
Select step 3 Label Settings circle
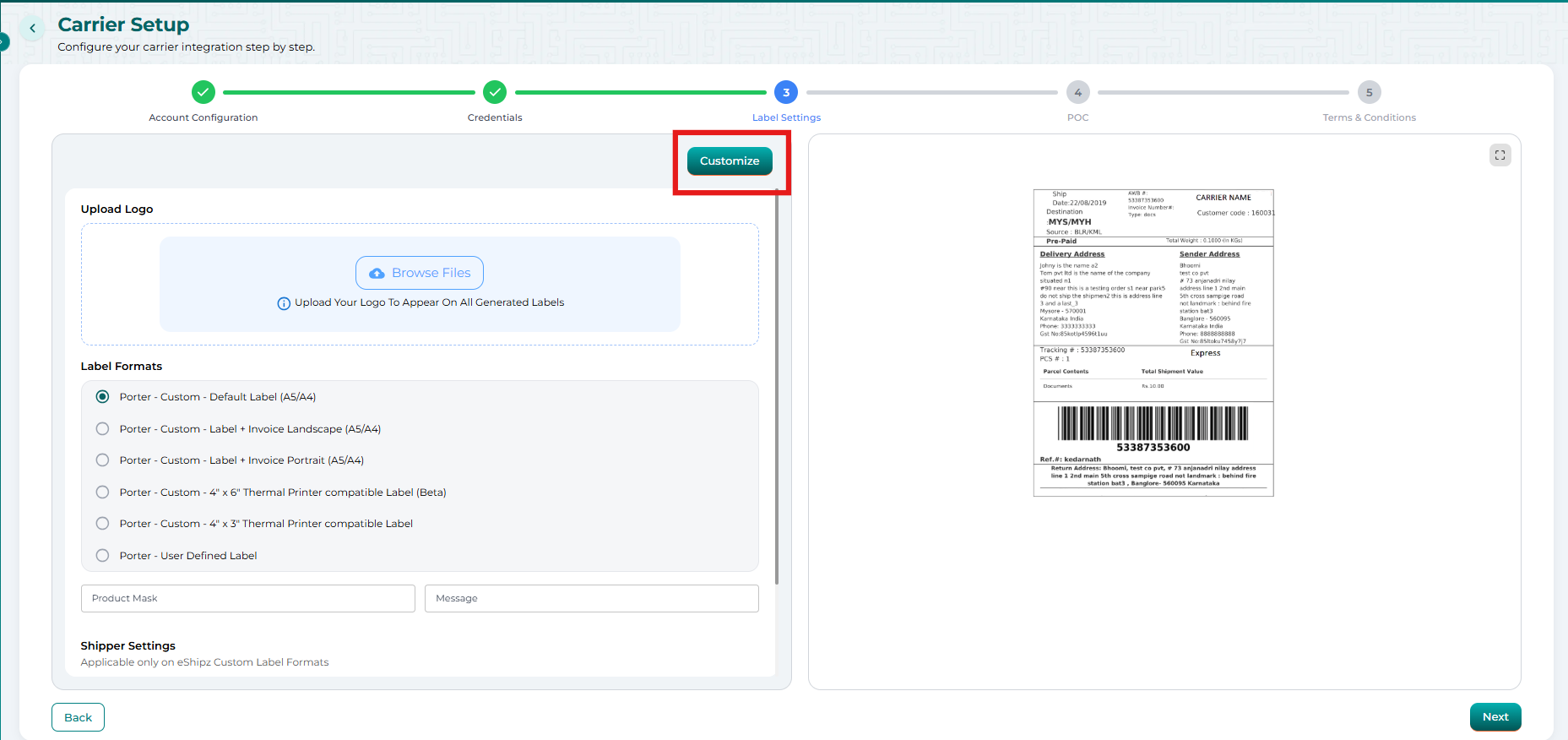click(786, 92)
